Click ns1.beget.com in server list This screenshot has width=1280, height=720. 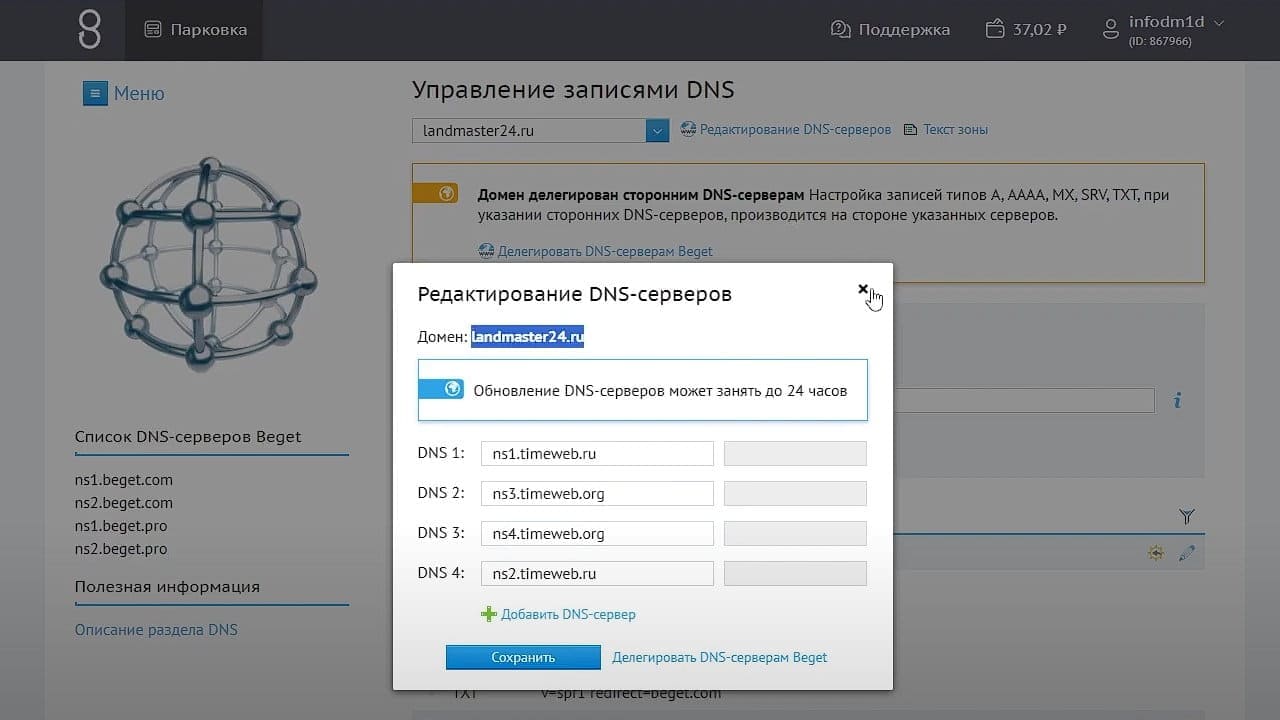[124, 480]
